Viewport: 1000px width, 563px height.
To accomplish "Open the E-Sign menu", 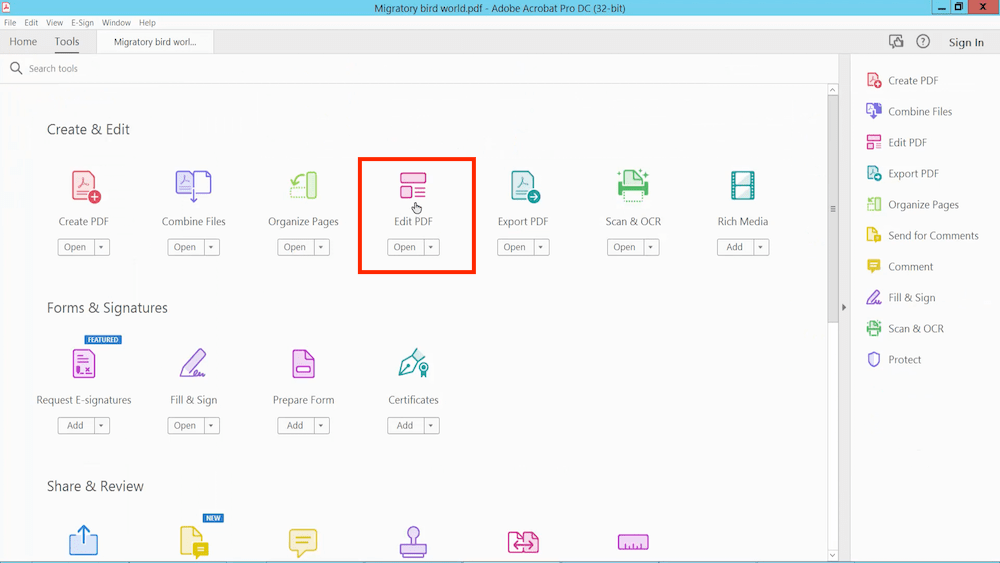I will 82,22.
